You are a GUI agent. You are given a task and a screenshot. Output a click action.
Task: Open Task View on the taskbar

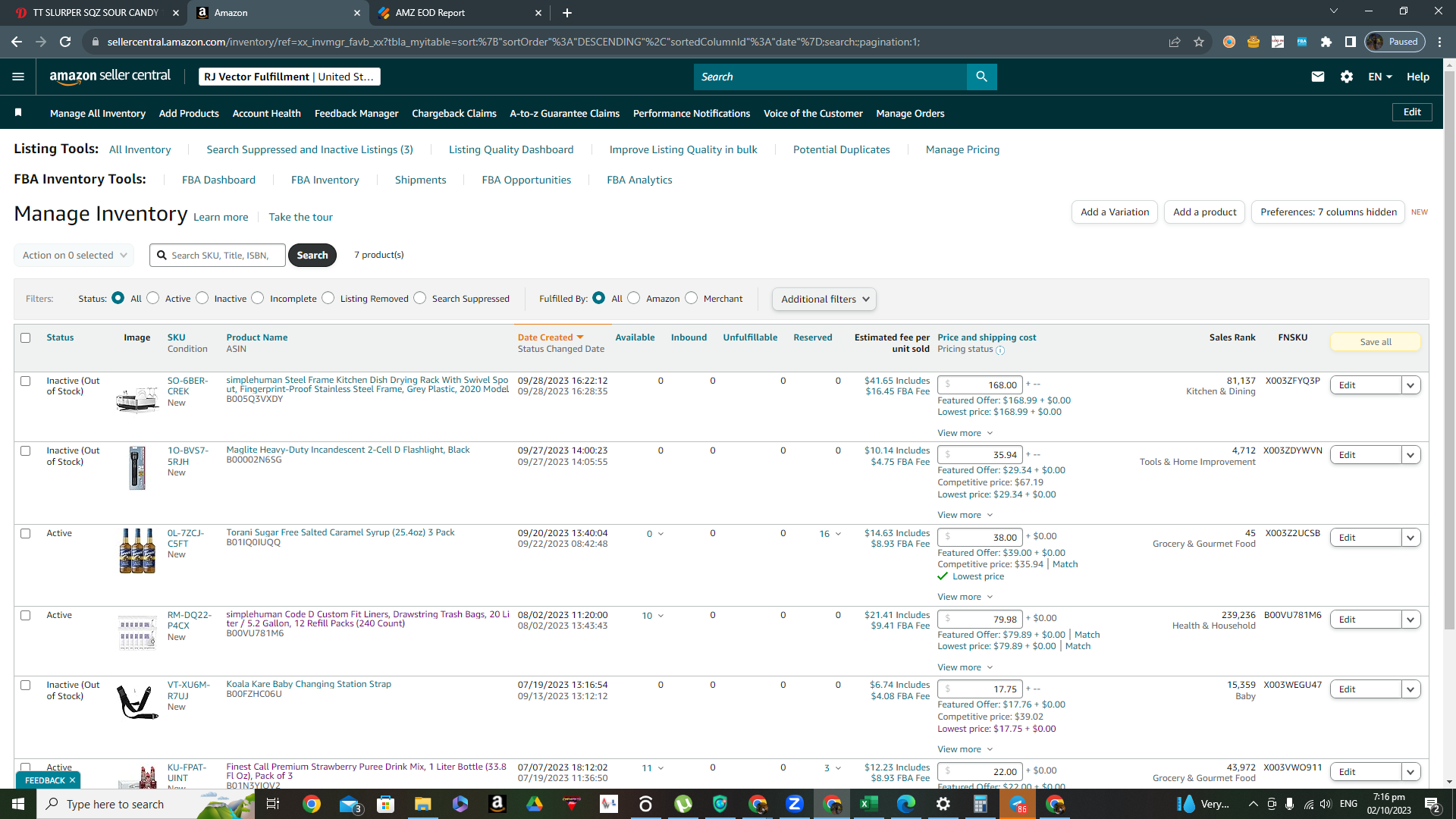click(x=273, y=804)
